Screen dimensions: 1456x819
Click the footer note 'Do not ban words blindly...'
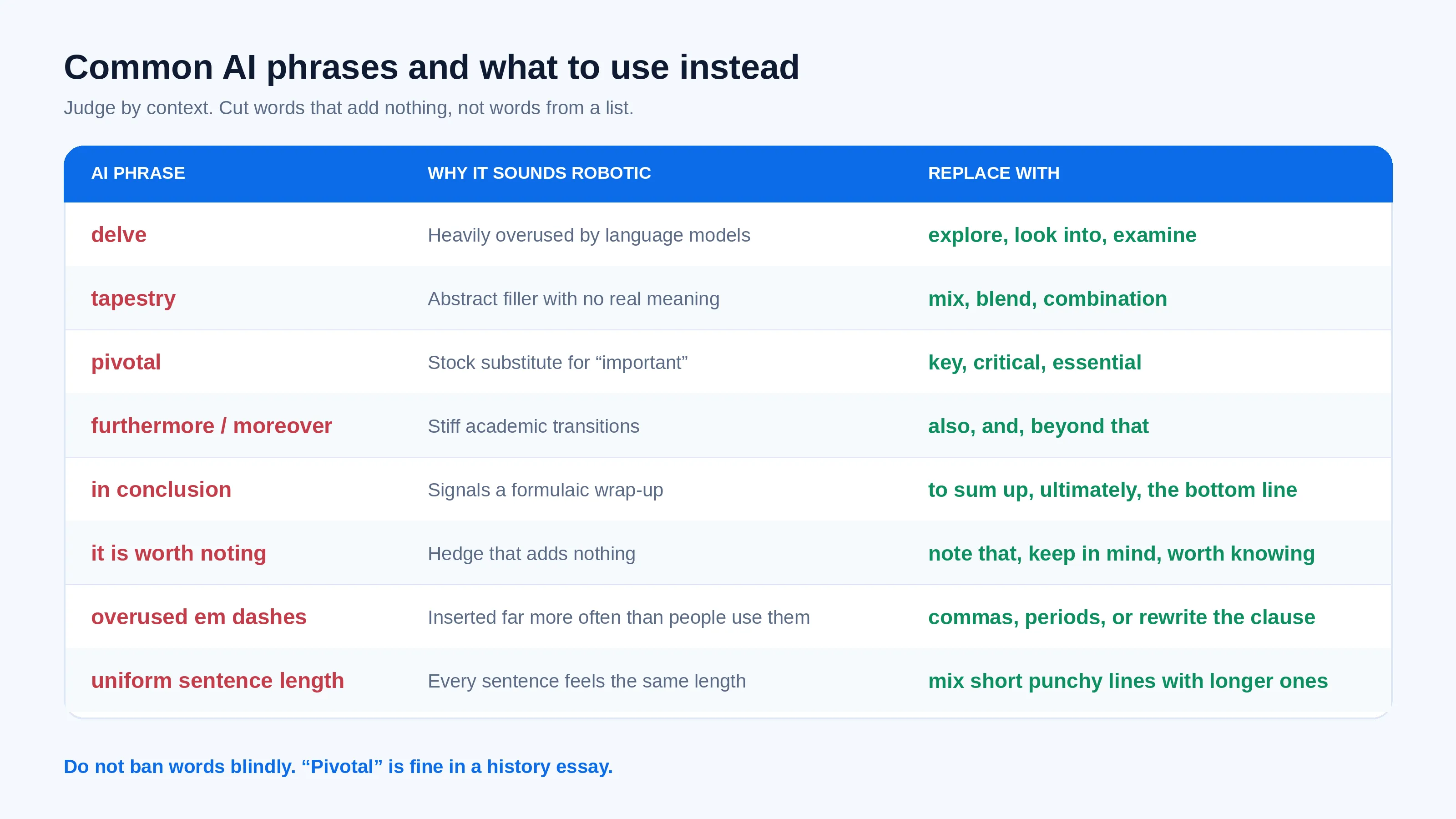(338, 766)
